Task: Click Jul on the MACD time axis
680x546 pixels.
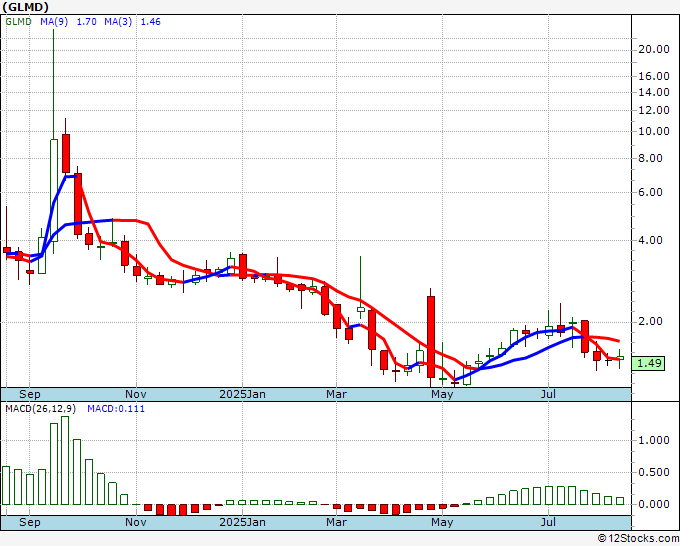Action: click(549, 522)
